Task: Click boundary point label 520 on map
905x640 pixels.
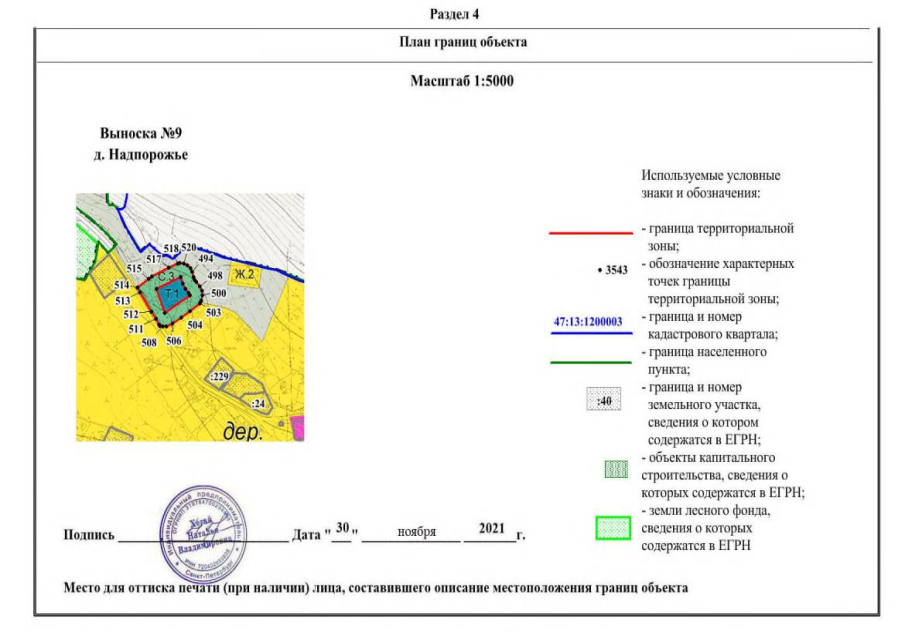Action: click(188, 247)
